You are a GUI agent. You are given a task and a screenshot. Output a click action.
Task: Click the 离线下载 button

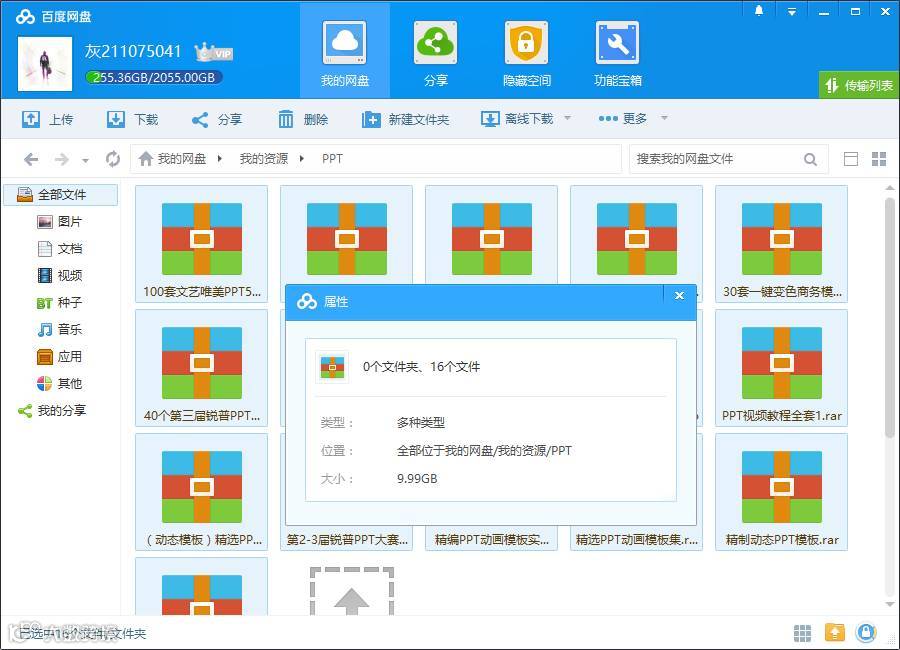tap(517, 119)
